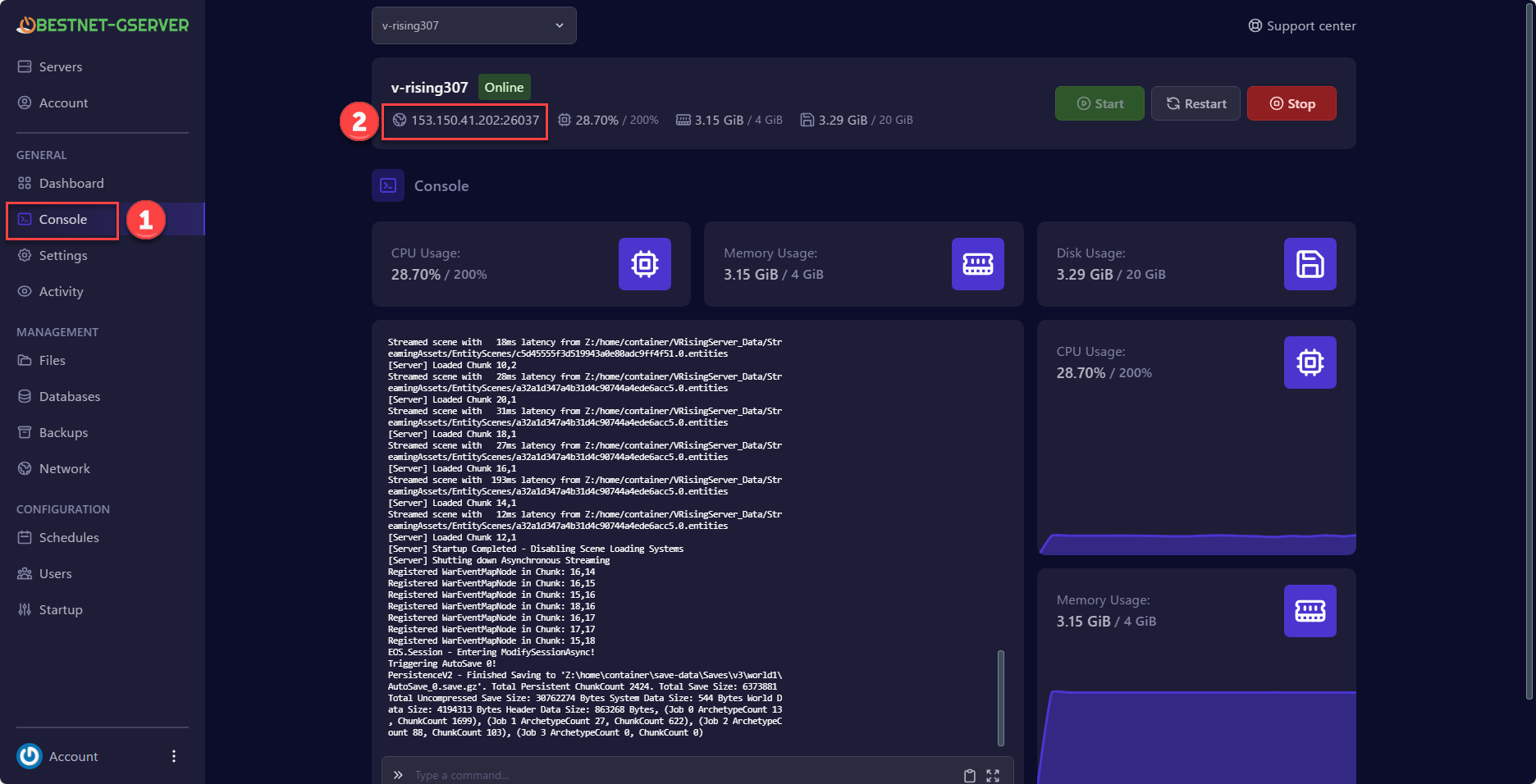
Task: Click the command prompt chevron icon
Action: [398, 775]
